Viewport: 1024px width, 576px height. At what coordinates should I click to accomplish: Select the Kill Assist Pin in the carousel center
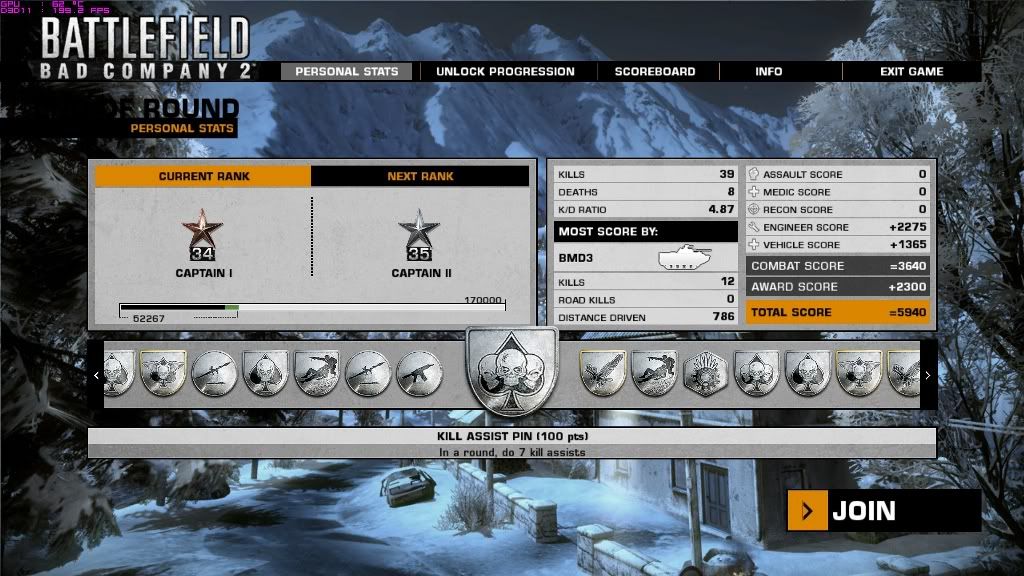coord(508,375)
